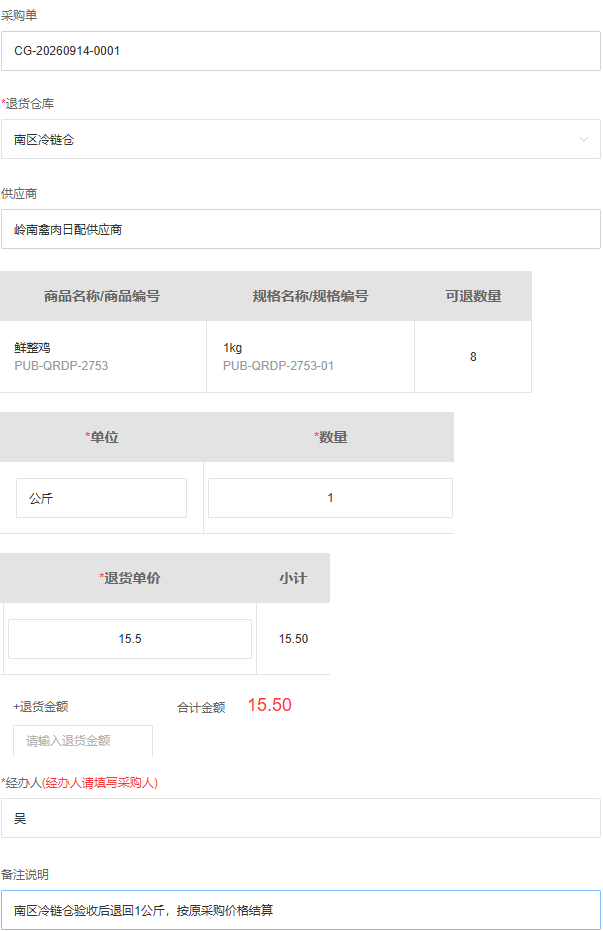Click the red 合计金额 total 15.50

click(269, 705)
